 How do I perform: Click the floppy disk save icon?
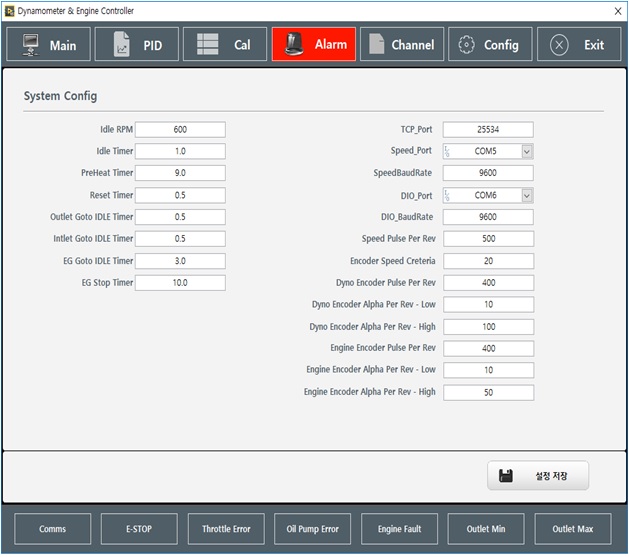[x=506, y=476]
